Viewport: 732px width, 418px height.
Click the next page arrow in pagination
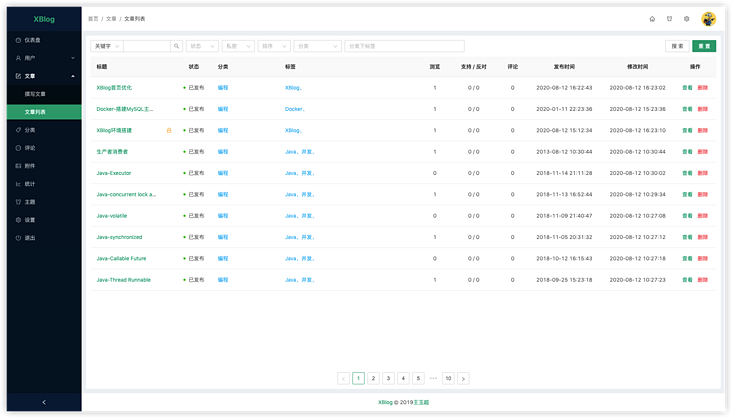[463, 378]
